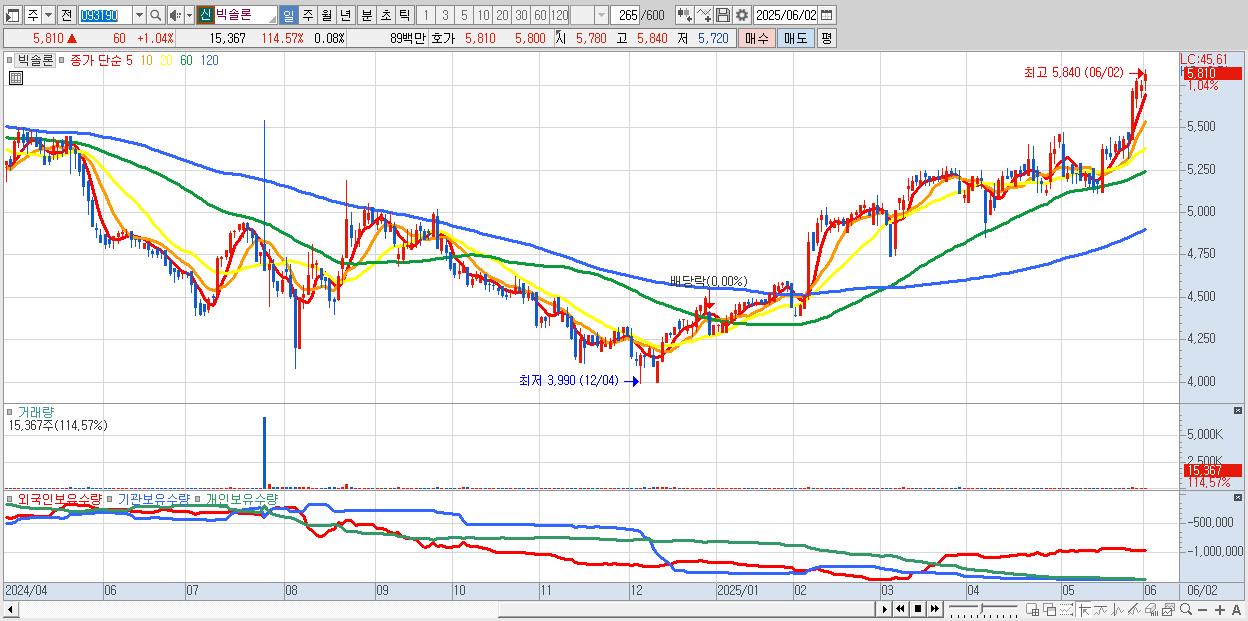Click the interval 3 button

point(445,15)
